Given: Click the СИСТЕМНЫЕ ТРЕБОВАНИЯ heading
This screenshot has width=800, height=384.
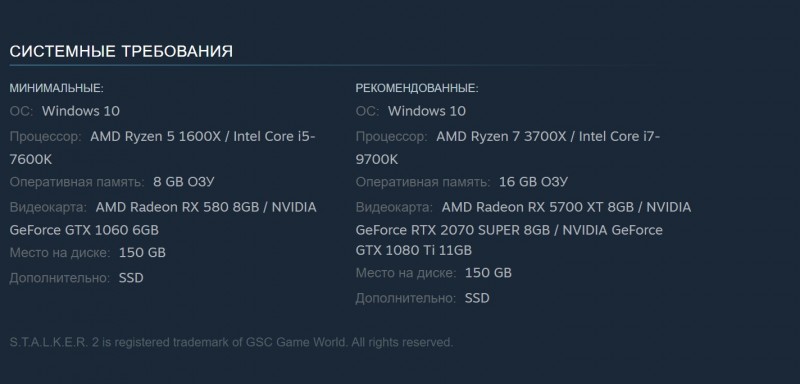Looking at the screenshot, I should (121, 52).
